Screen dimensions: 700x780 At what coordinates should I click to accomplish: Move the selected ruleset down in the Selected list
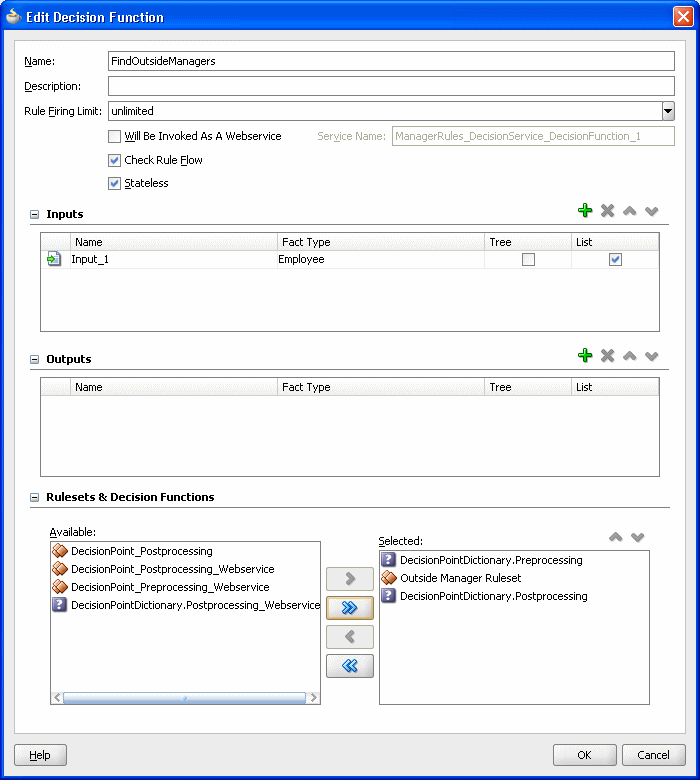638,537
